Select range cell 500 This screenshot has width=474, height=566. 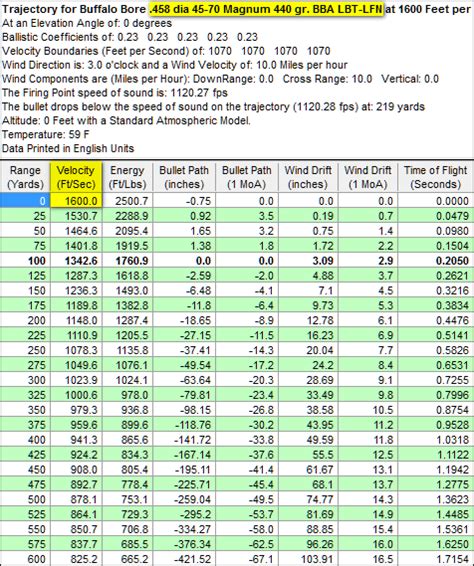[x=25, y=499]
